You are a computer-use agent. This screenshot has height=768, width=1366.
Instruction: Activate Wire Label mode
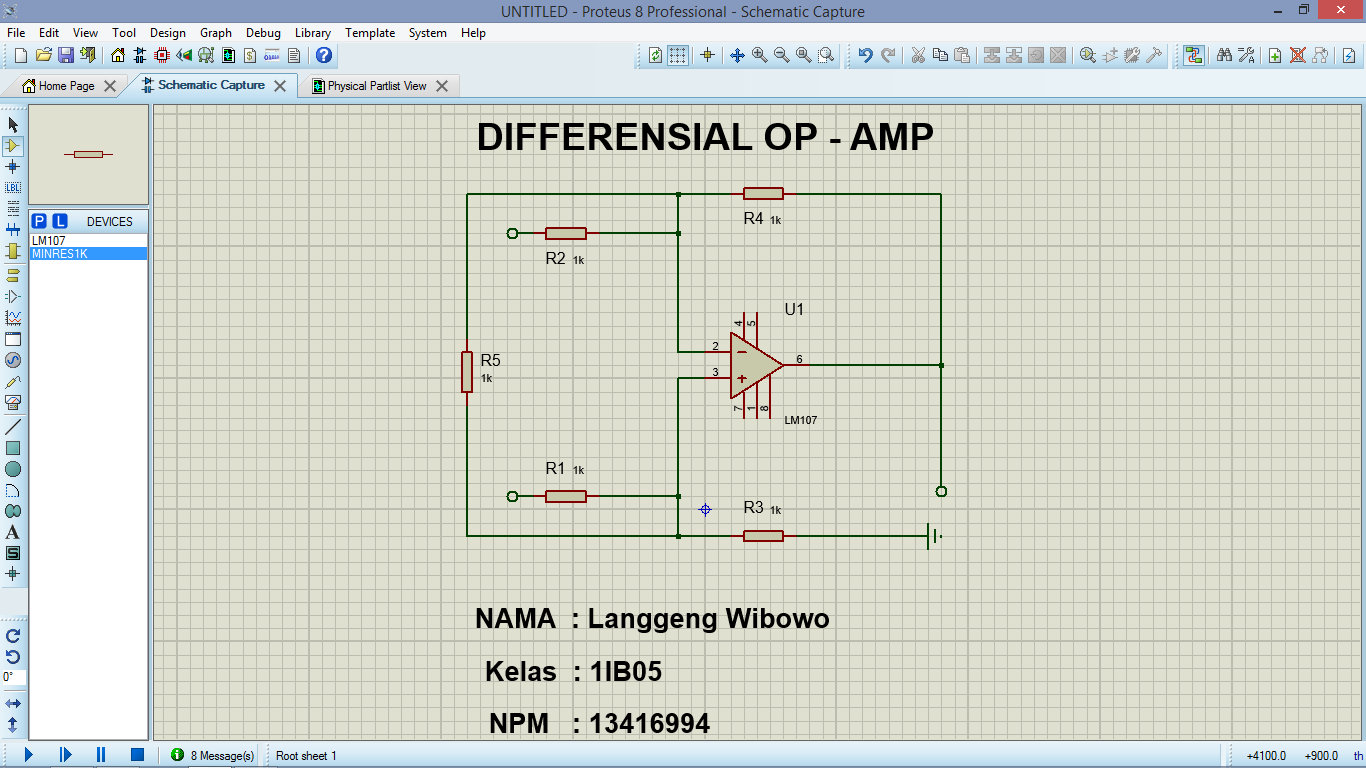click(13, 187)
